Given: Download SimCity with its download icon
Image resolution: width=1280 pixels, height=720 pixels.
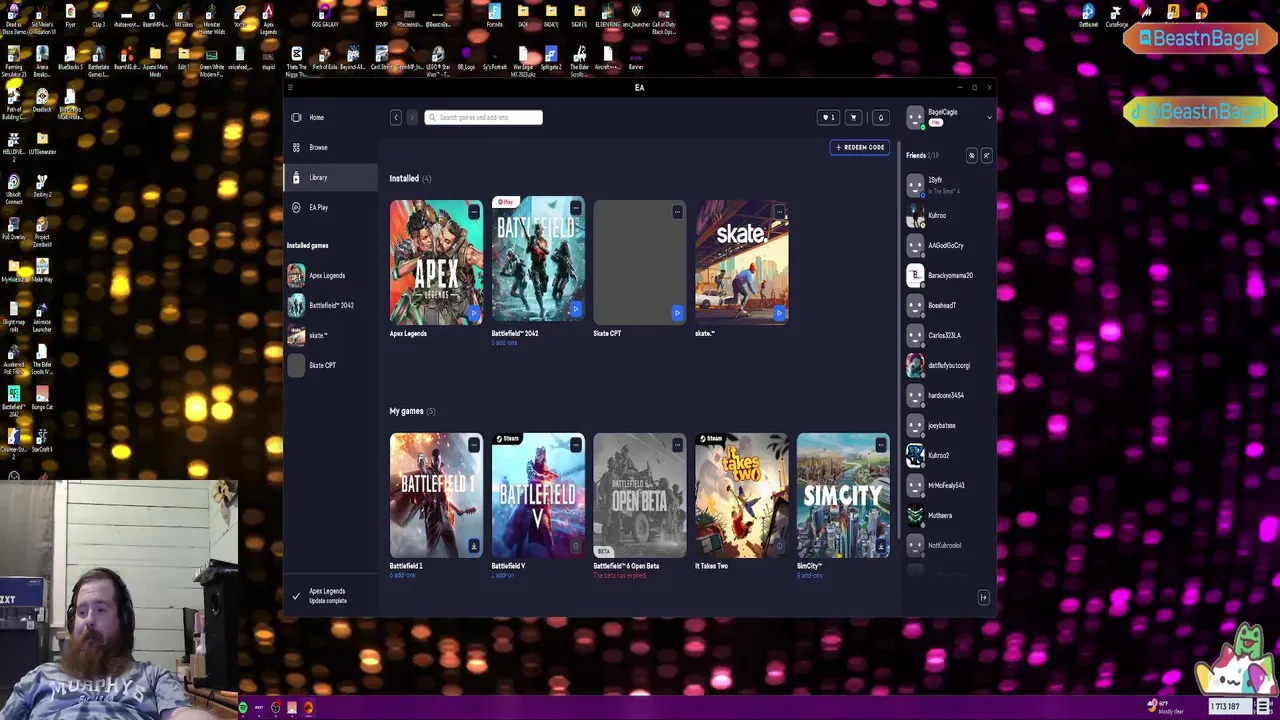Looking at the screenshot, I should click(x=881, y=546).
